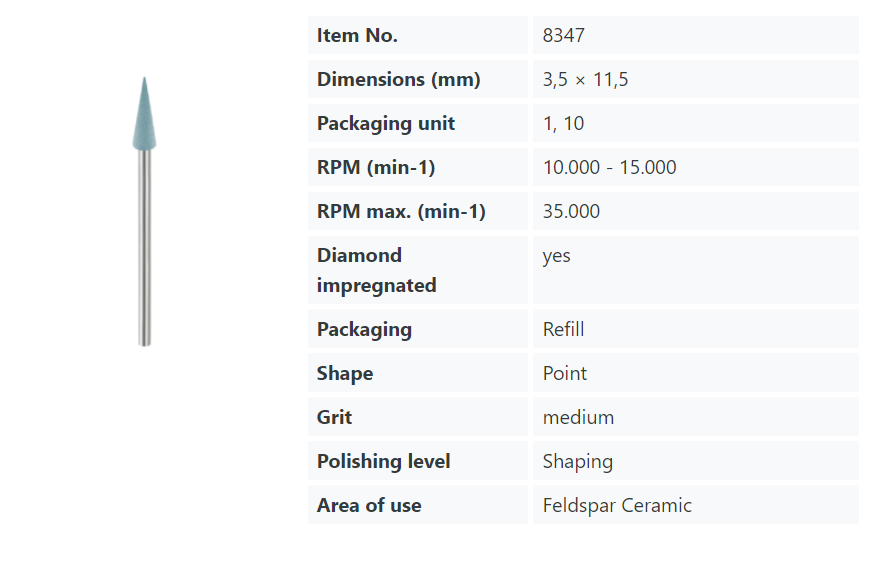
Task: Click the max RPM value 35.000
Action: (571, 212)
